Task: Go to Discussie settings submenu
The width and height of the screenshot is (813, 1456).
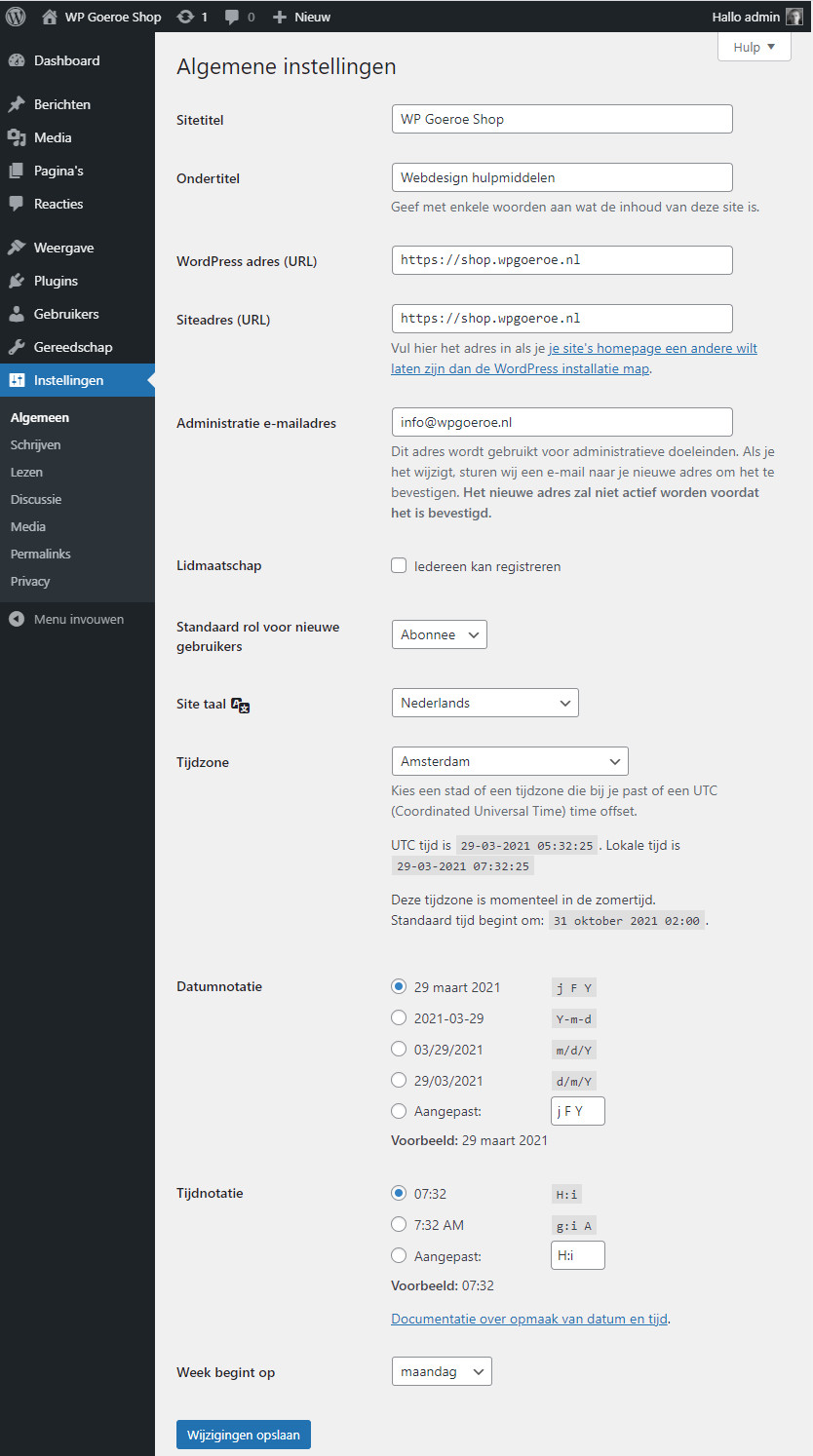Action: coord(36,499)
